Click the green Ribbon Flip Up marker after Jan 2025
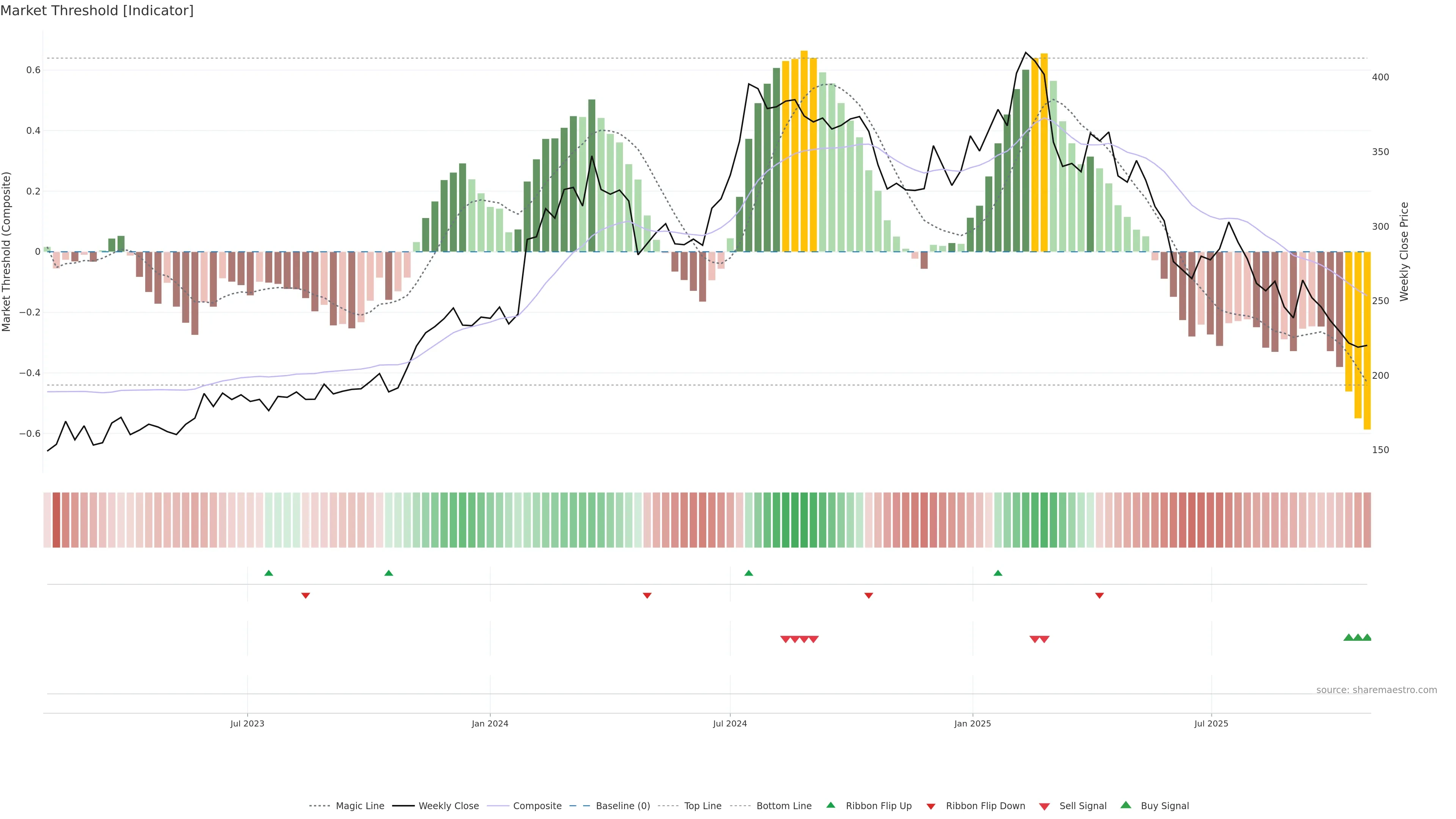The height and width of the screenshot is (819, 1456). (998, 573)
